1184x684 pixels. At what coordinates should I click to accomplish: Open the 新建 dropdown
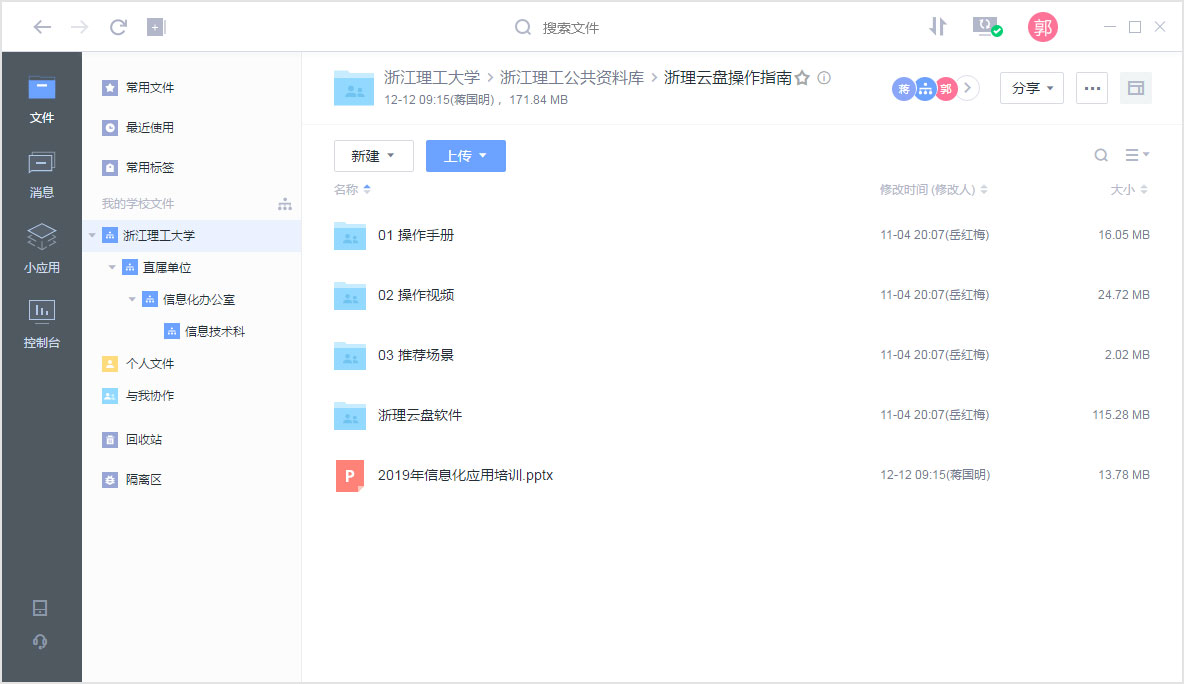(x=373, y=156)
